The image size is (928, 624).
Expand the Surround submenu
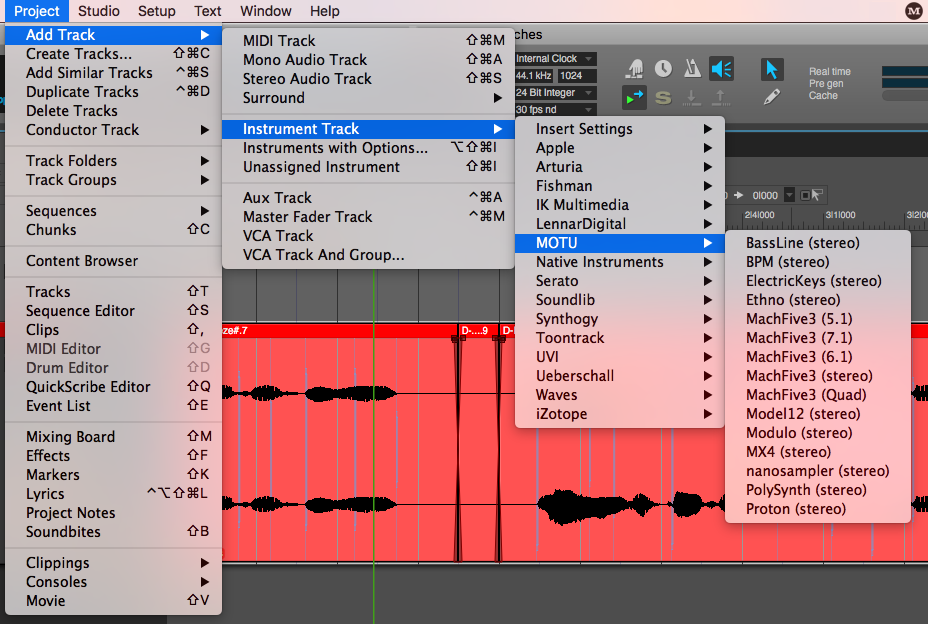point(368,98)
